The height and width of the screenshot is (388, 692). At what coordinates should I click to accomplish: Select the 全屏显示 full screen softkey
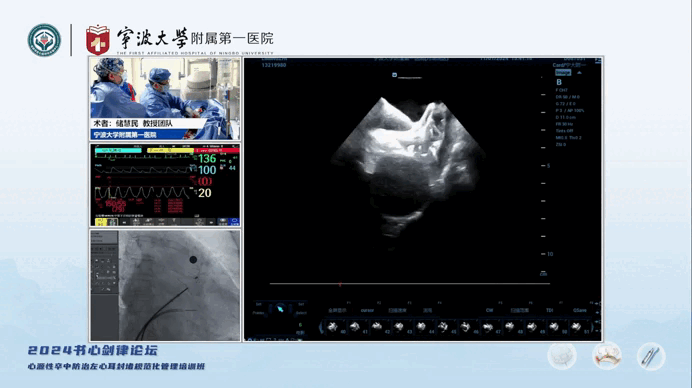337,310
